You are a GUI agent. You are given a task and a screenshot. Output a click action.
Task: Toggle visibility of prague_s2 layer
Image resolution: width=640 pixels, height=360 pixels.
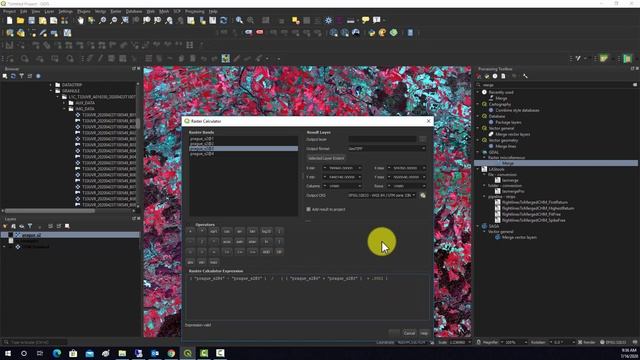tap(10, 235)
